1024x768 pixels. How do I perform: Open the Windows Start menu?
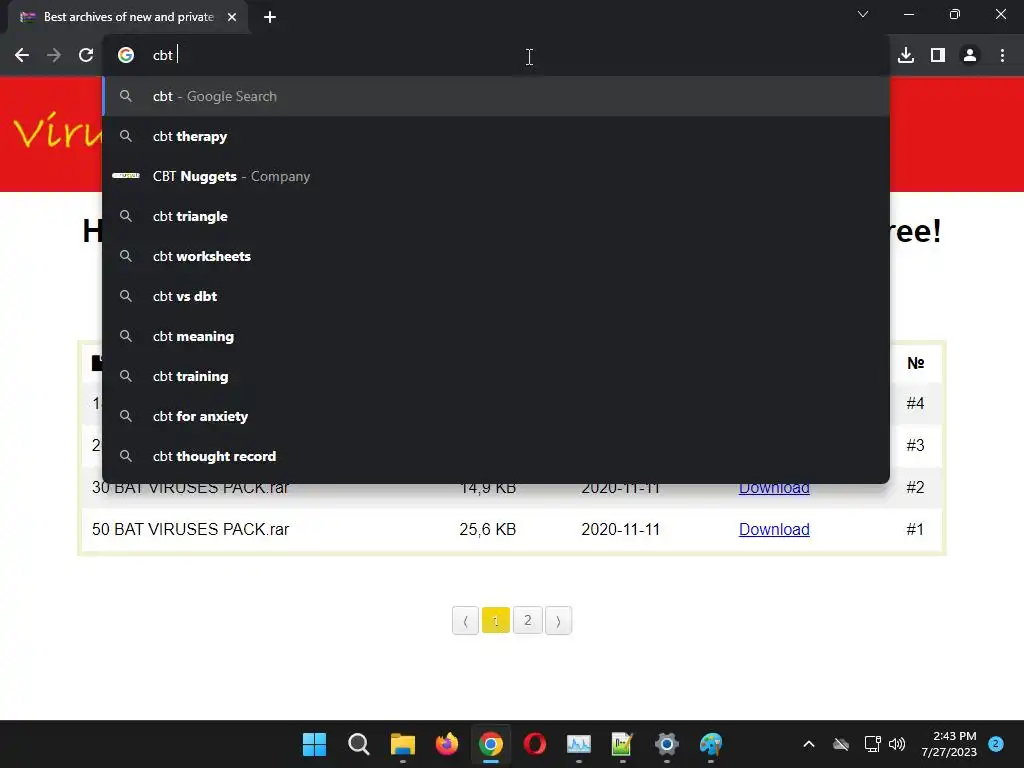point(314,744)
